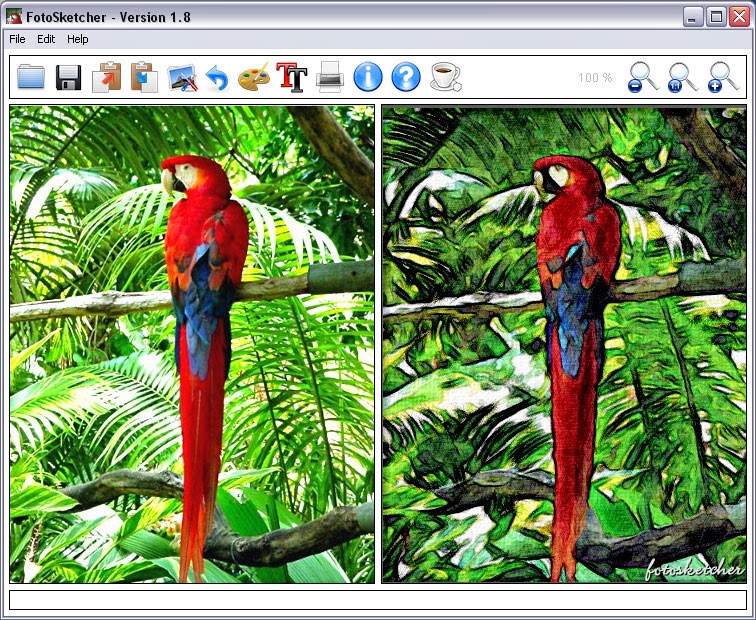Show the about info with the blue i icon
This screenshot has width=756, height=620.
click(x=368, y=77)
